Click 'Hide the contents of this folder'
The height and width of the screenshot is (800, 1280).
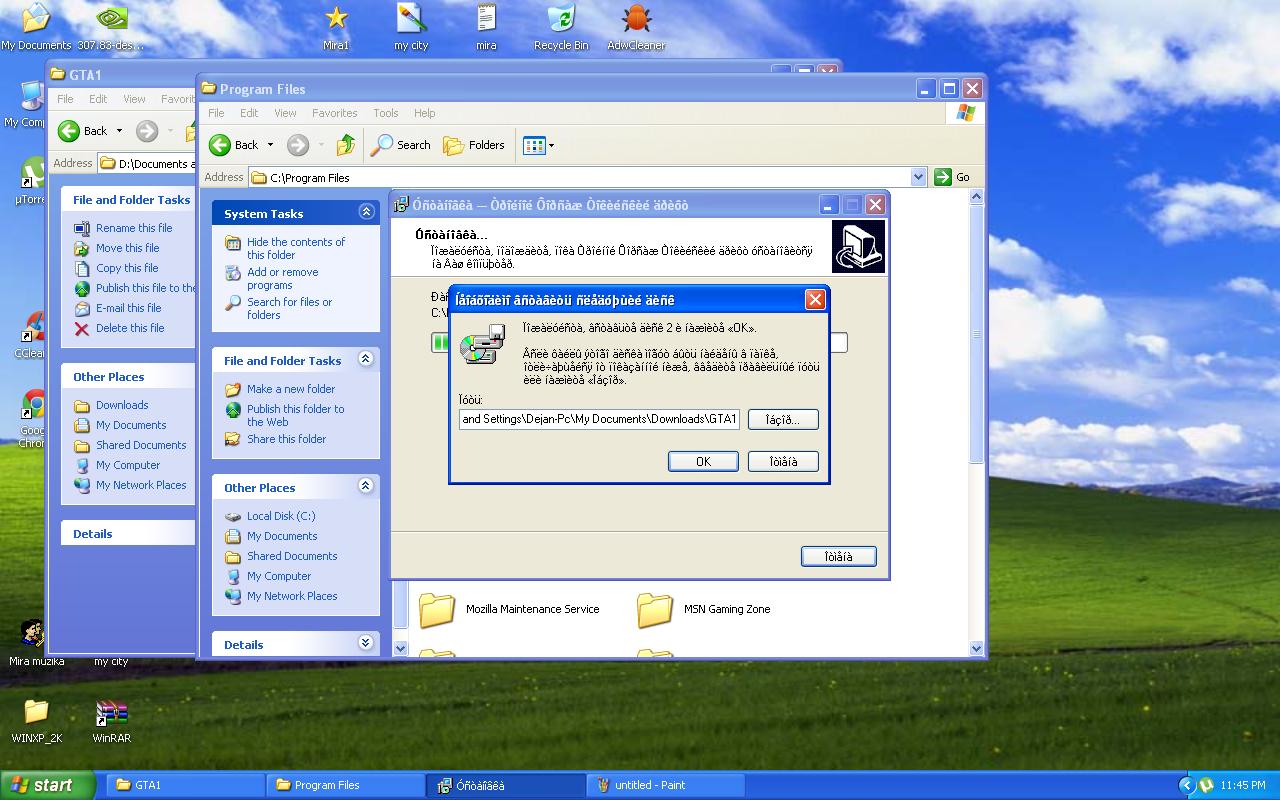click(296, 248)
